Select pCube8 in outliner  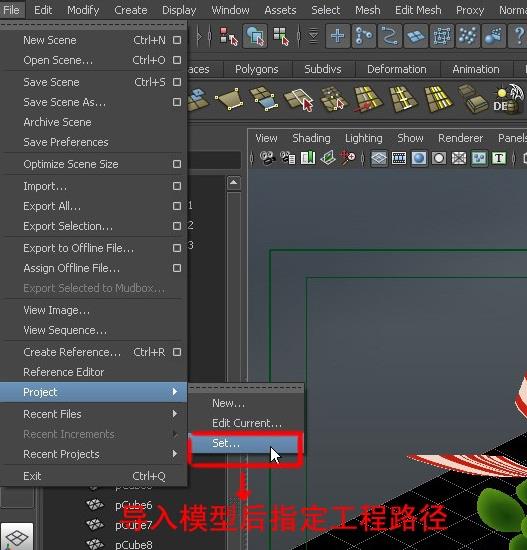pos(134,544)
